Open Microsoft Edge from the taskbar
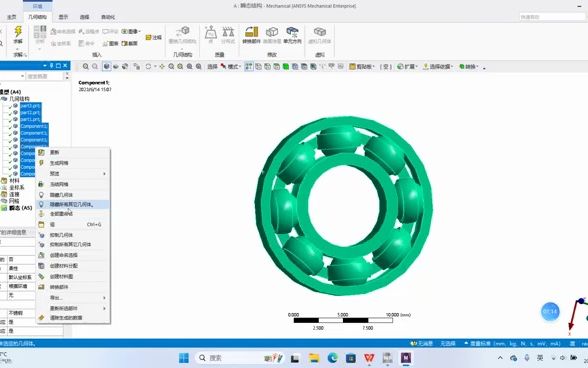This screenshot has width=588, height=368. coord(332,358)
